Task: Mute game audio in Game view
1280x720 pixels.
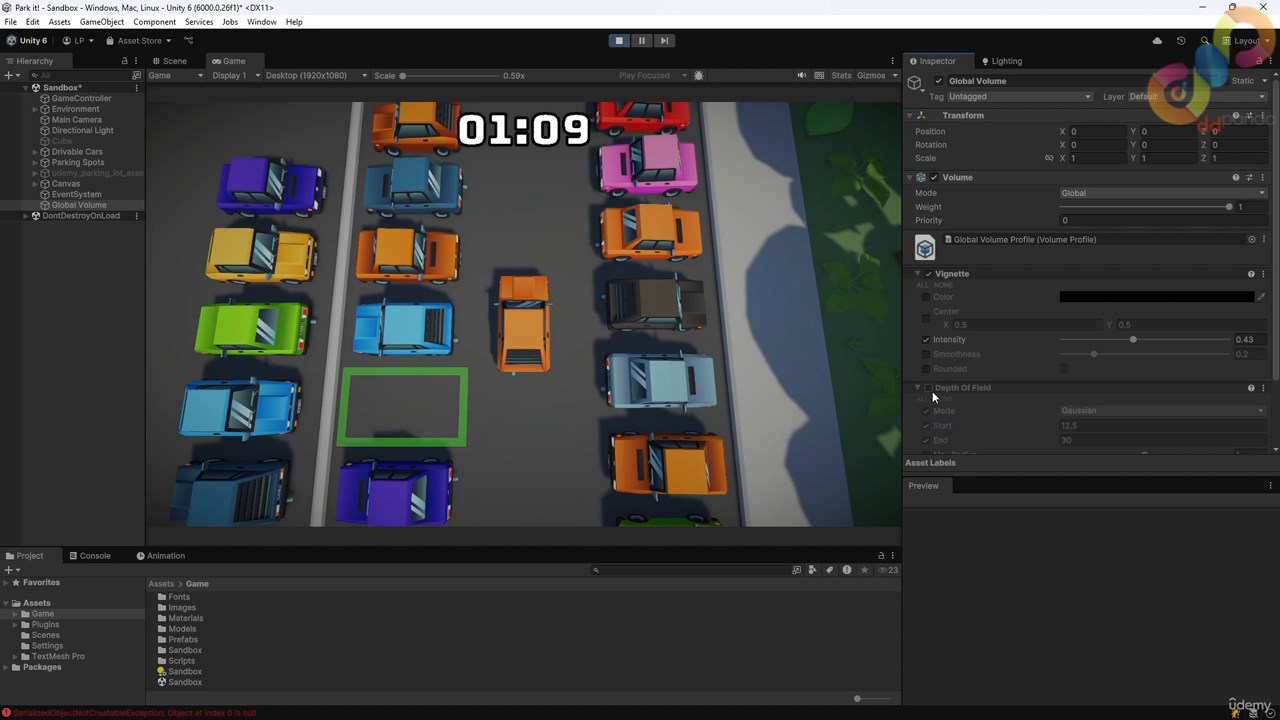Action: pos(801,76)
